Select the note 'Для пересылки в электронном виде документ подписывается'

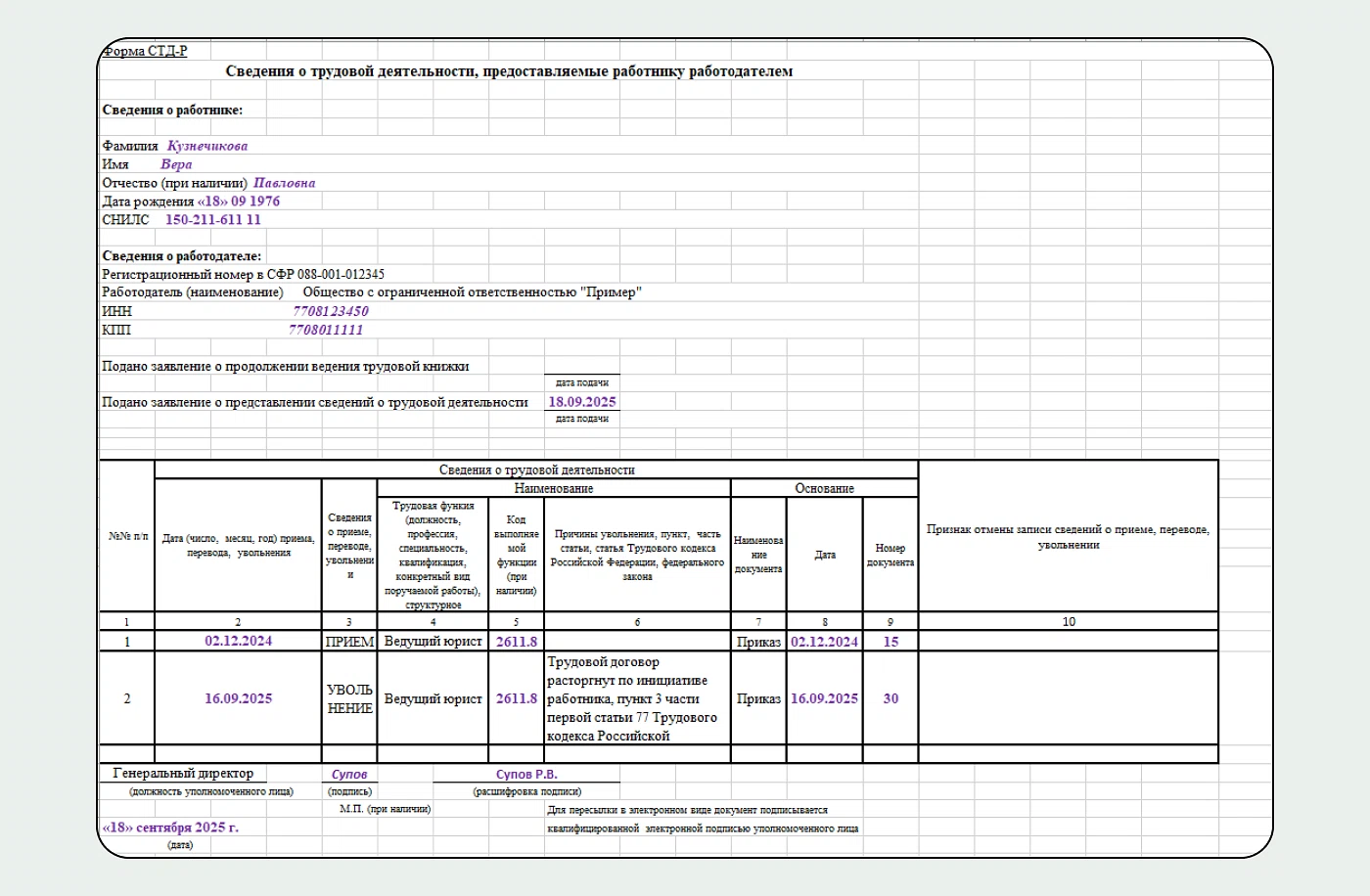tap(687, 810)
